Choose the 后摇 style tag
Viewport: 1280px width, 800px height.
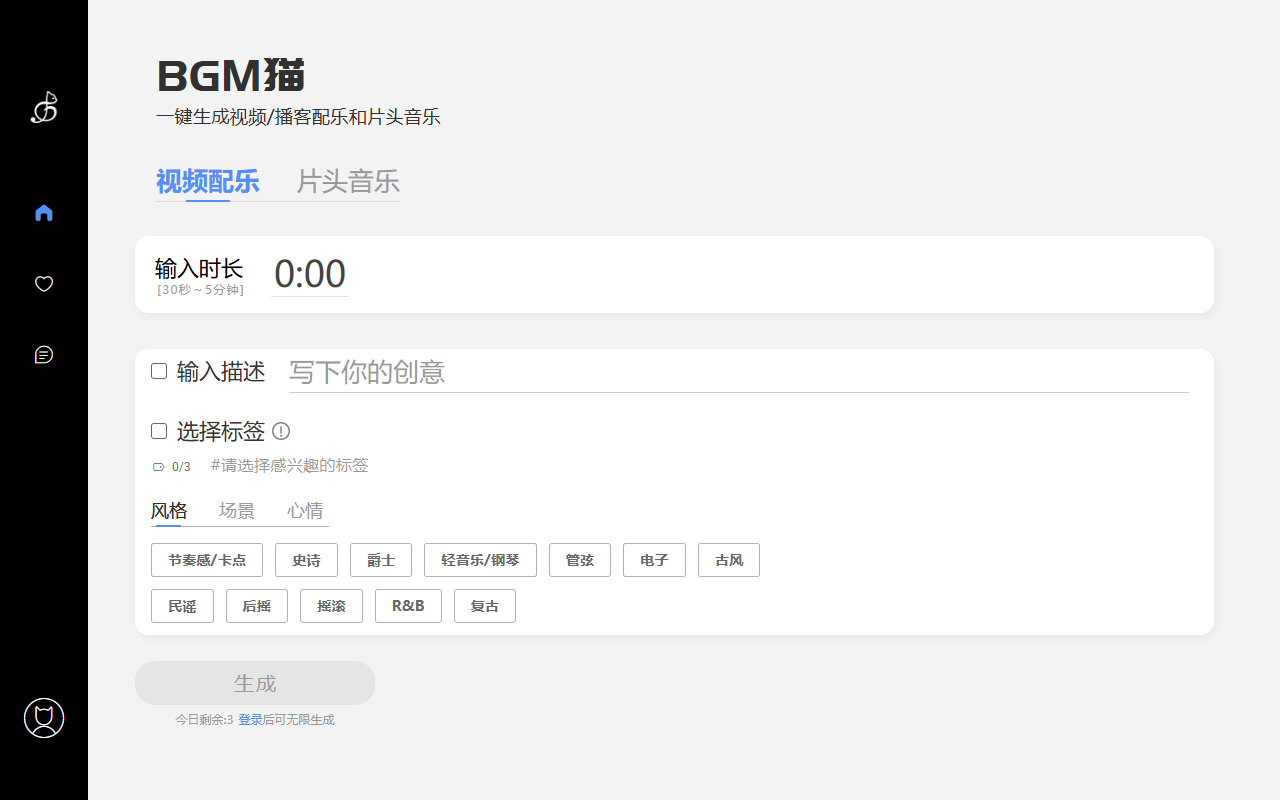(x=257, y=606)
